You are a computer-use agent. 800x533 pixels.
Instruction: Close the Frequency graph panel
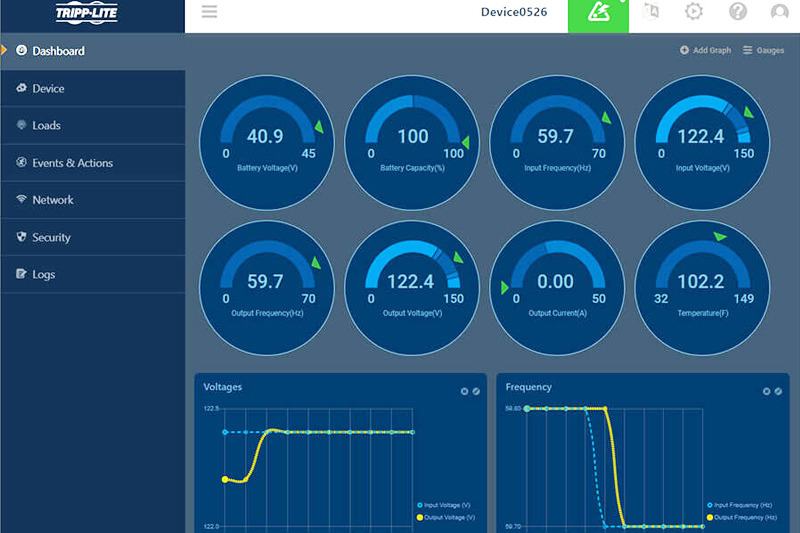766,391
